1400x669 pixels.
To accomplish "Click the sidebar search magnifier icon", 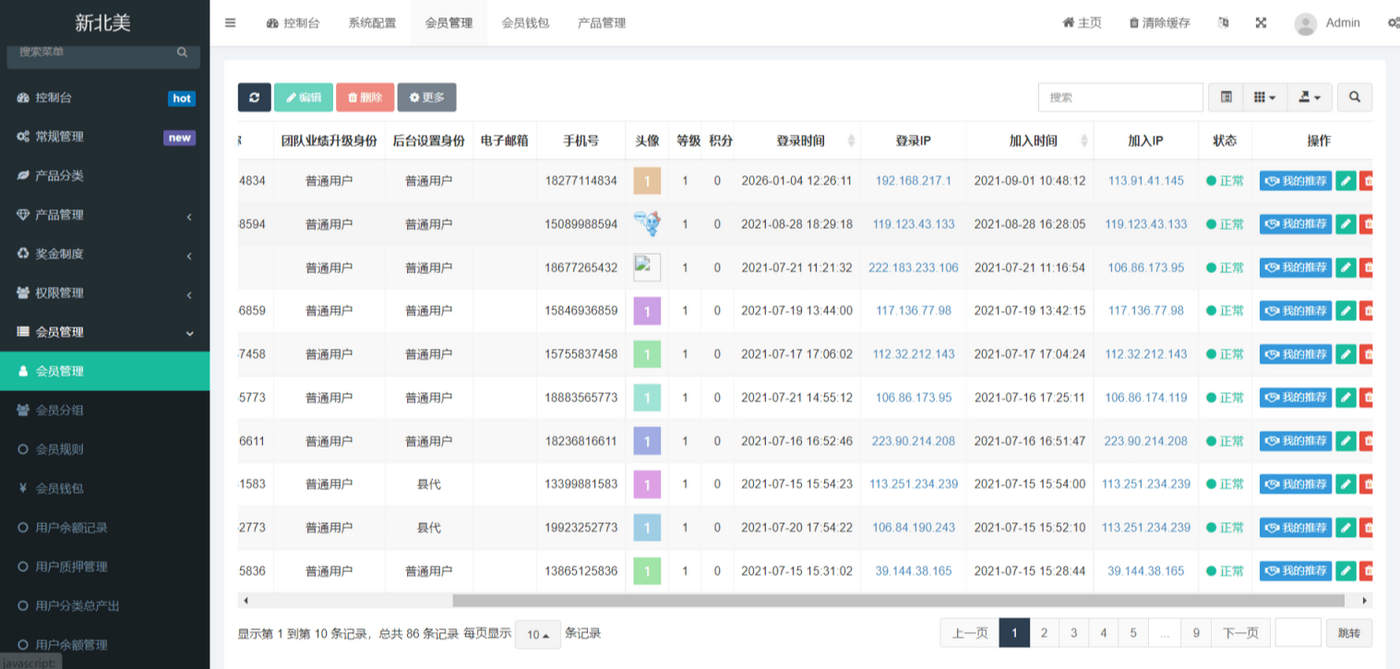I will click(x=182, y=52).
